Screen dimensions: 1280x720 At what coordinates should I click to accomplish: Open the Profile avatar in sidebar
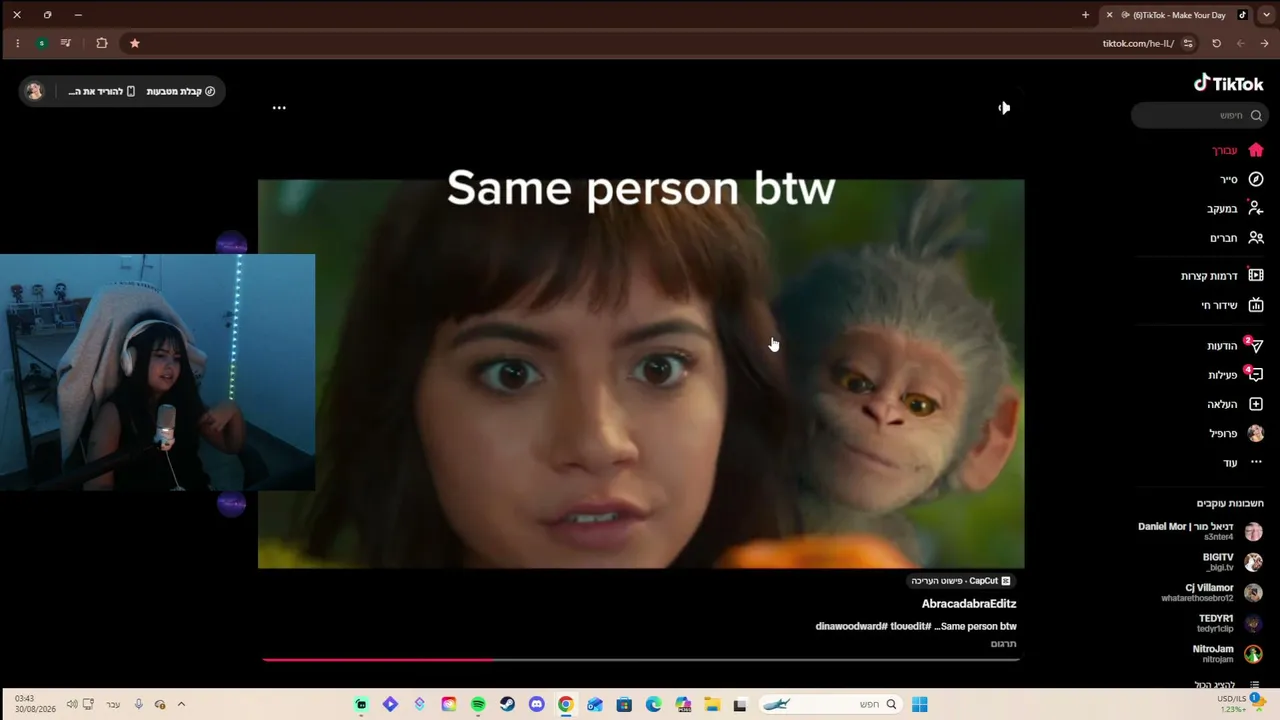click(1256, 433)
